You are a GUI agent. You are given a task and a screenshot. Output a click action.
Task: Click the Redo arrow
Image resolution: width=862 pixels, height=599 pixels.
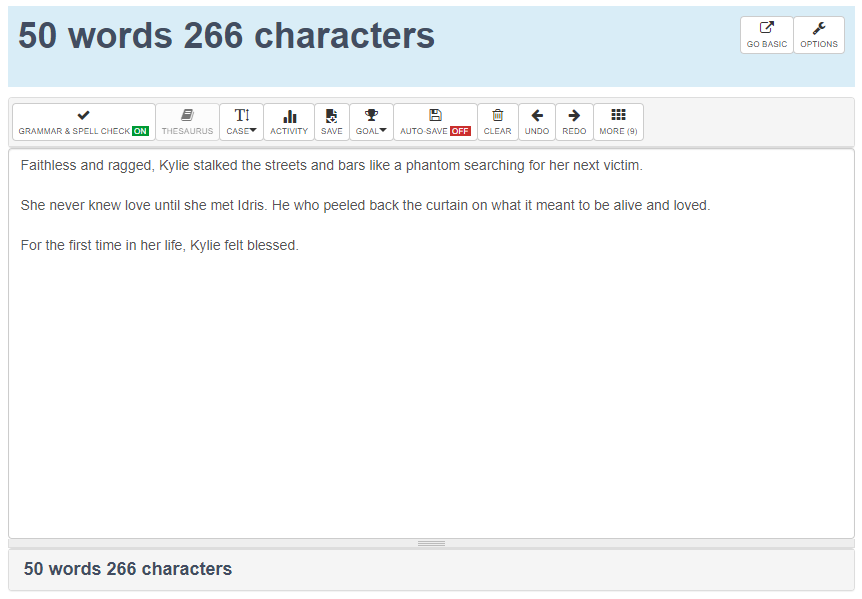tap(574, 122)
